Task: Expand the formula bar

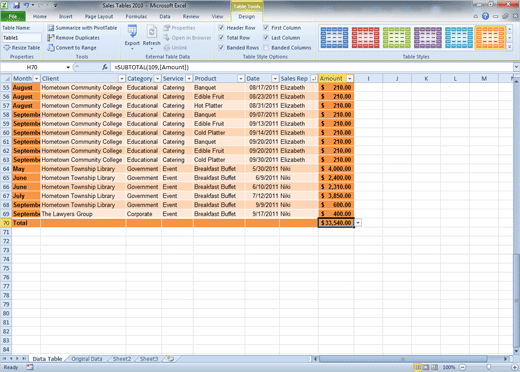Action: (516, 67)
